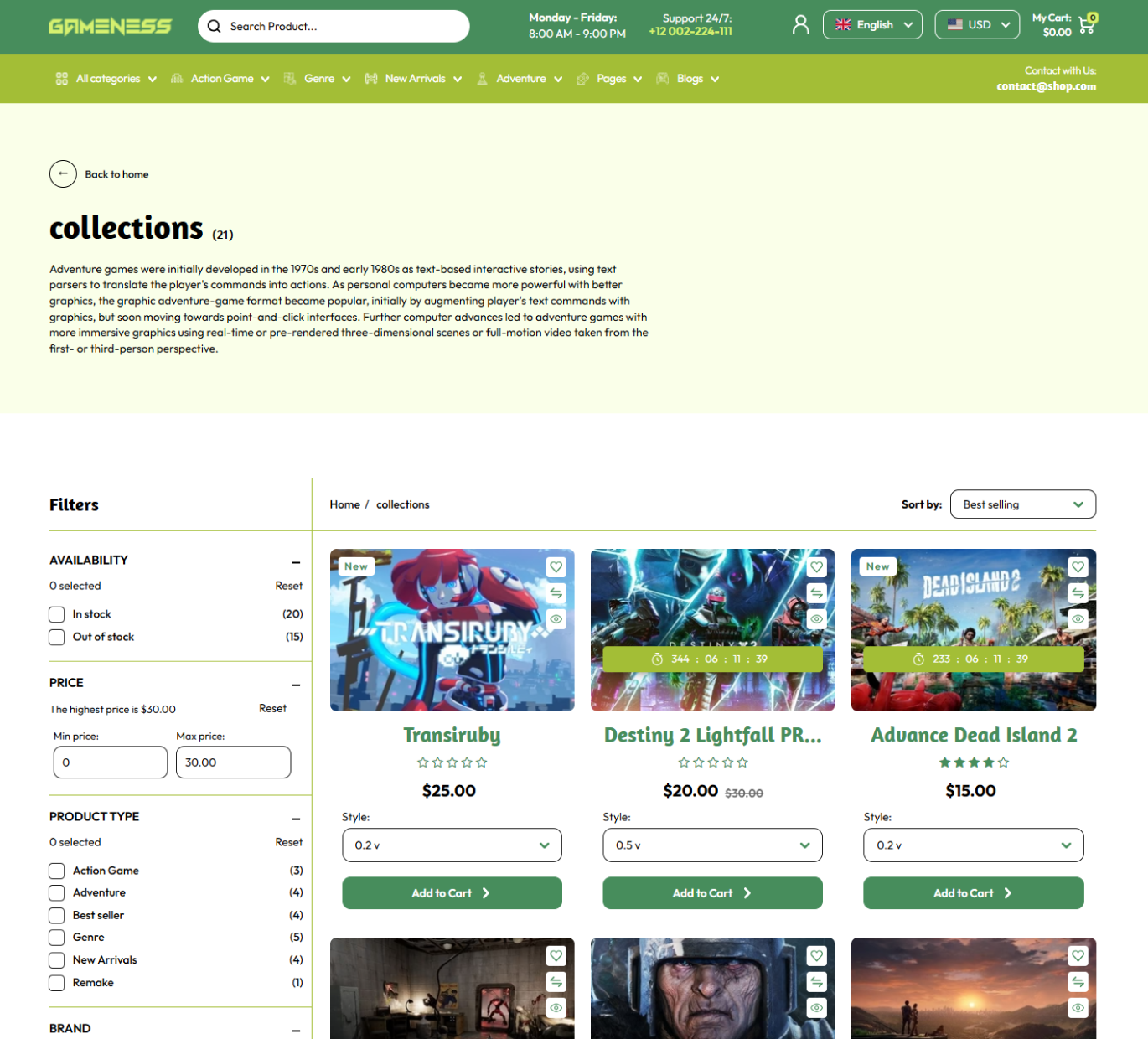Open the shopping cart icon
Screen dimensions: 1148x1039
pos(1088,24)
